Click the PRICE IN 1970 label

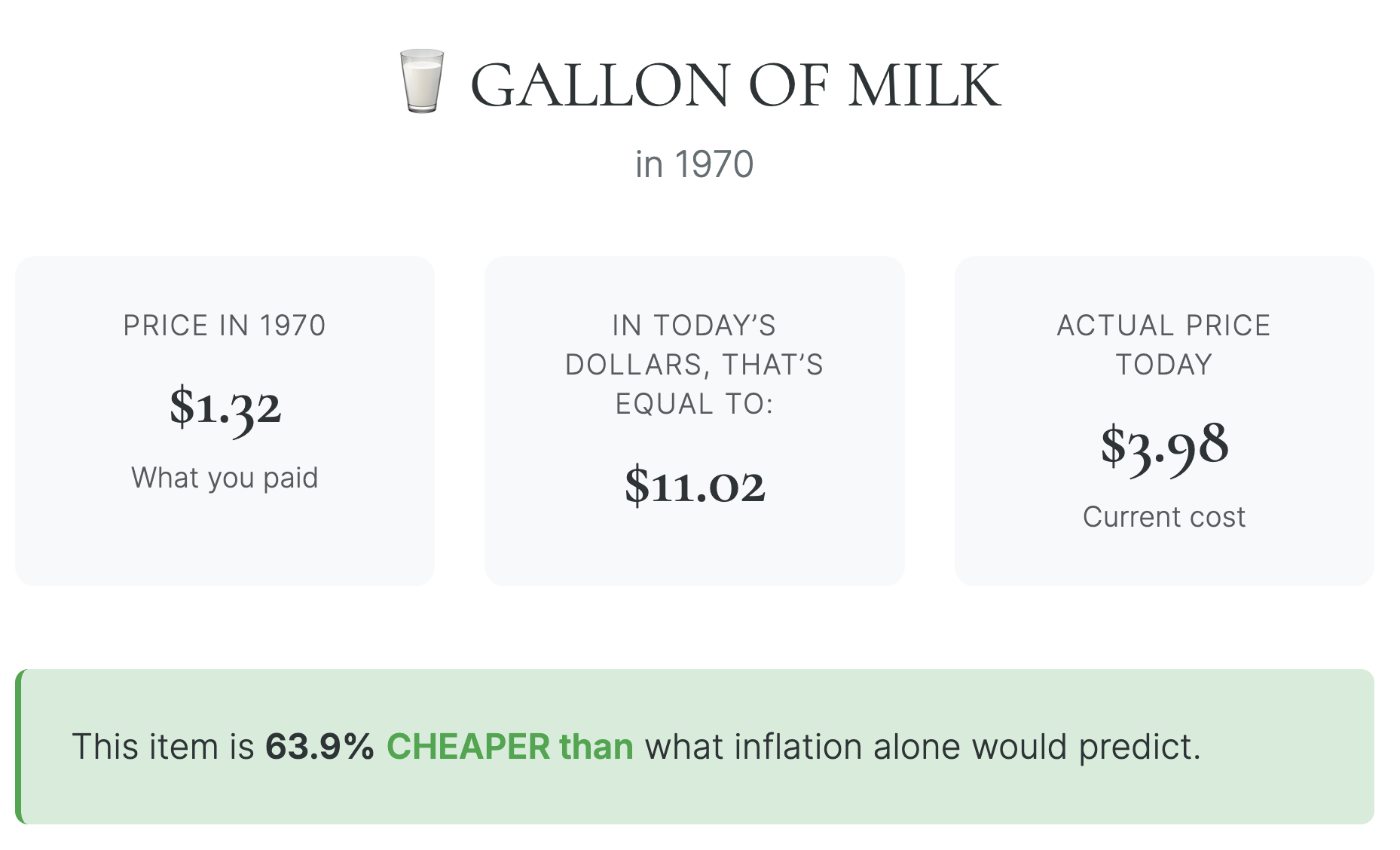coord(225,326)
